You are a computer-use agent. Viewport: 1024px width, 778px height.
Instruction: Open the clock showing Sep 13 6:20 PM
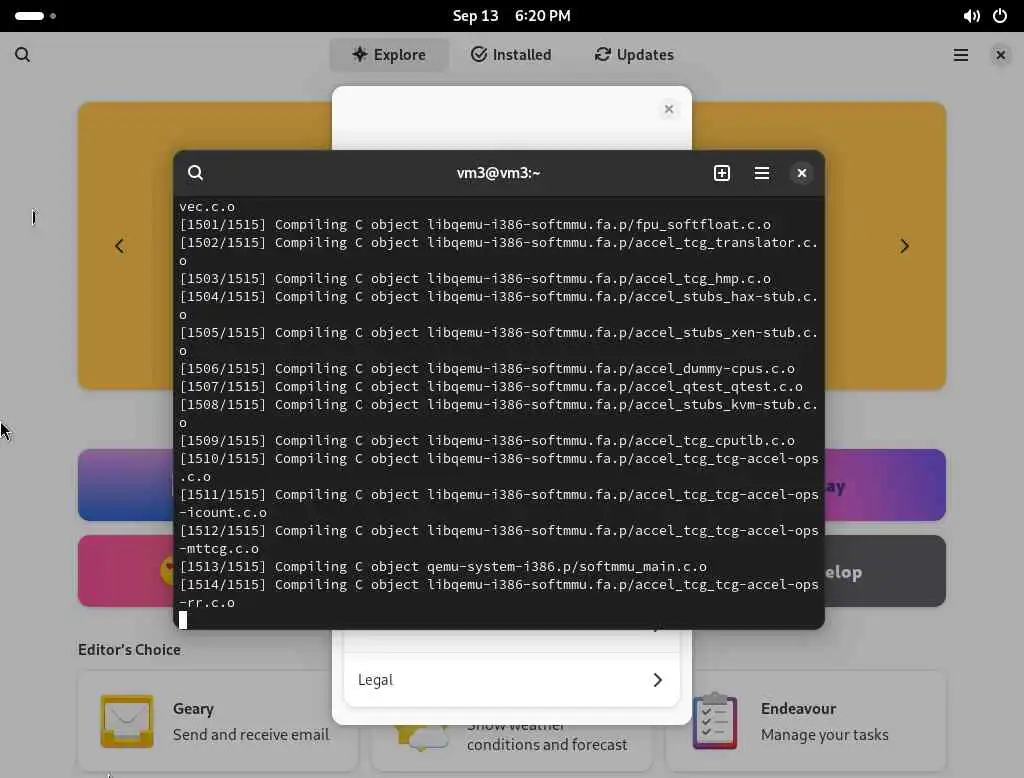(x=511, y=16)
